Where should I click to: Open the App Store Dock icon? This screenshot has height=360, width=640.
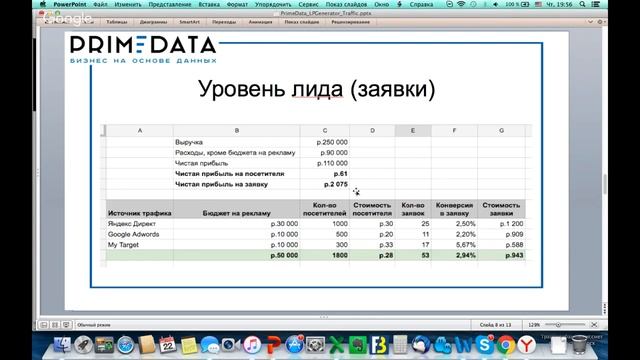(x=295, y=345)
